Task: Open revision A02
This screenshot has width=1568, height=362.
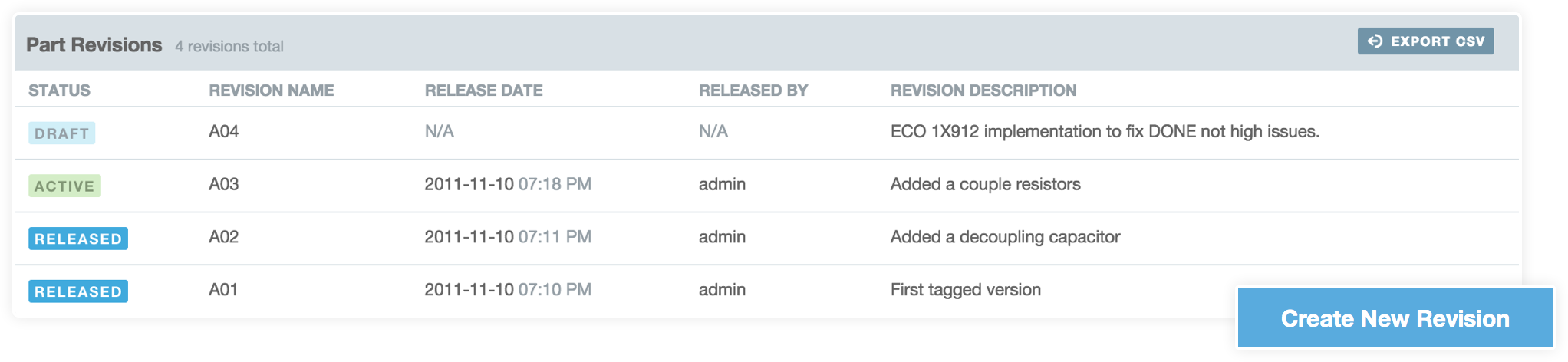Action: point(223,237)
